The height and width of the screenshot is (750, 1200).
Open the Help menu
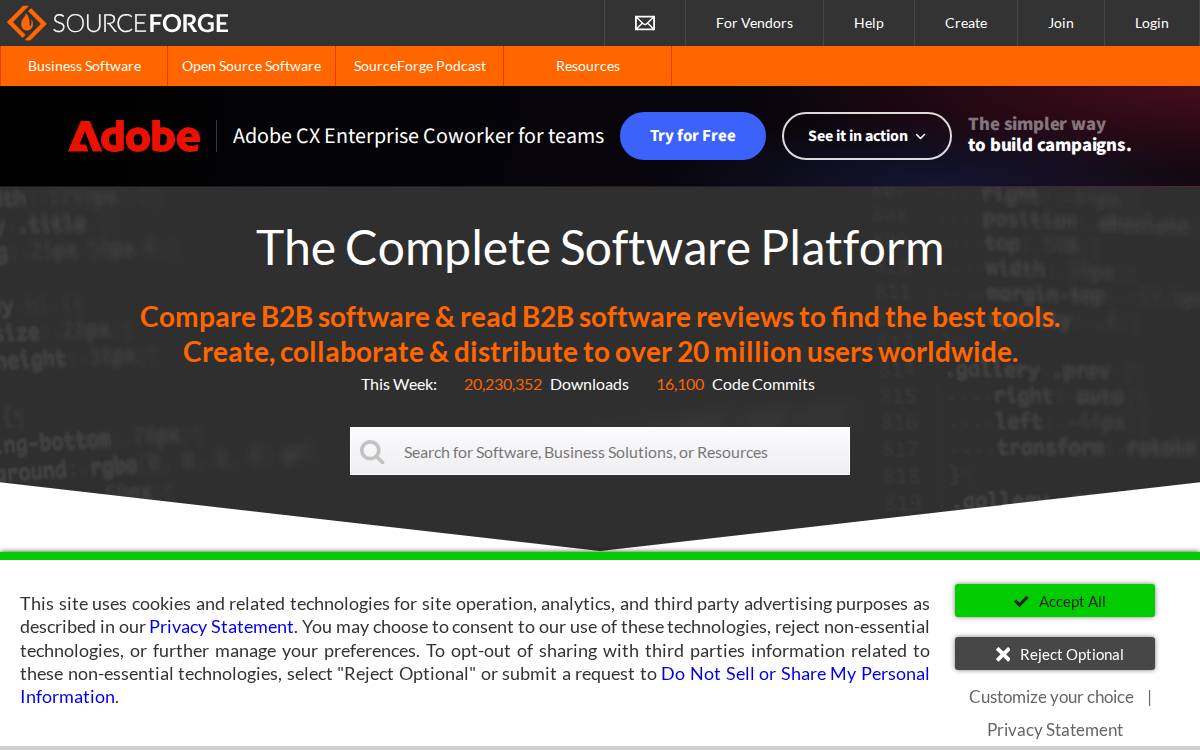(x=869, y=23)
